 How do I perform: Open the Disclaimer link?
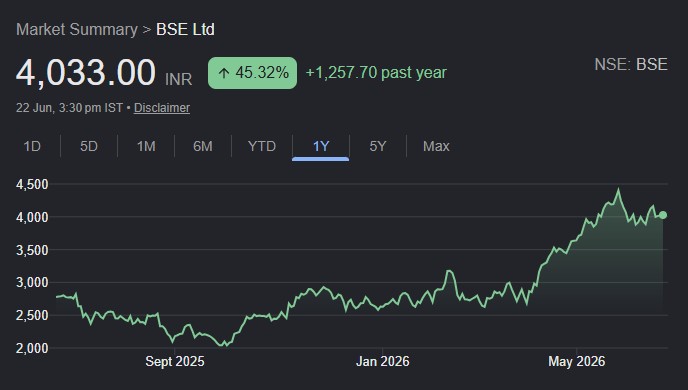pos(162,108)
